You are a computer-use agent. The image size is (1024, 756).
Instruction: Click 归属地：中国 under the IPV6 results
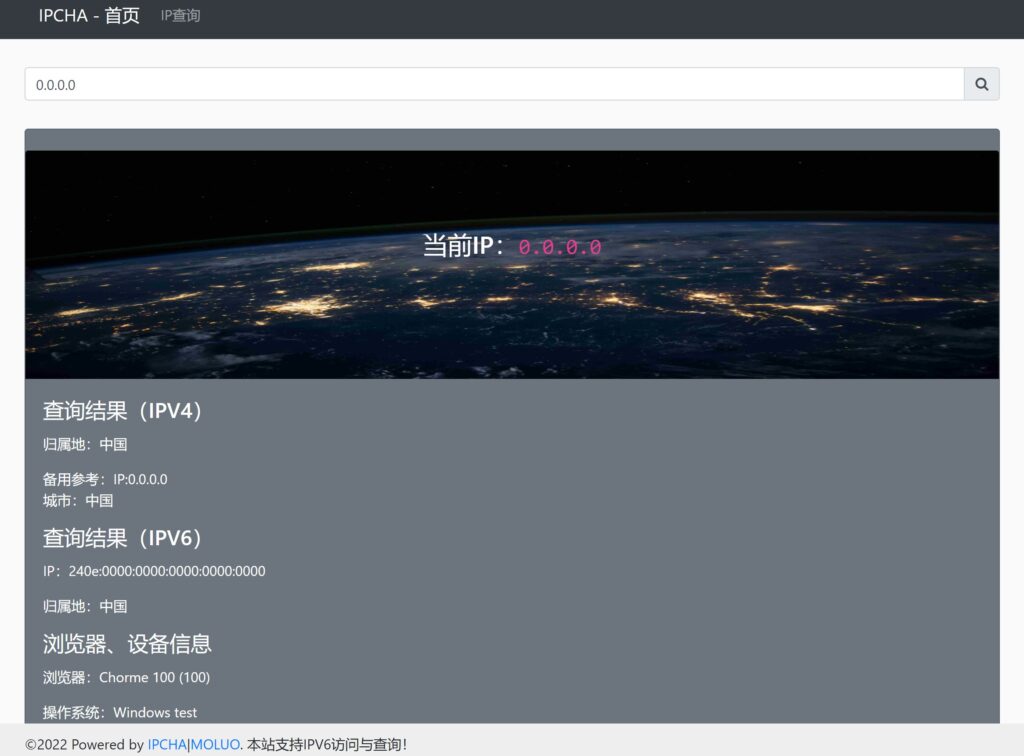click(x=85, y=606)
